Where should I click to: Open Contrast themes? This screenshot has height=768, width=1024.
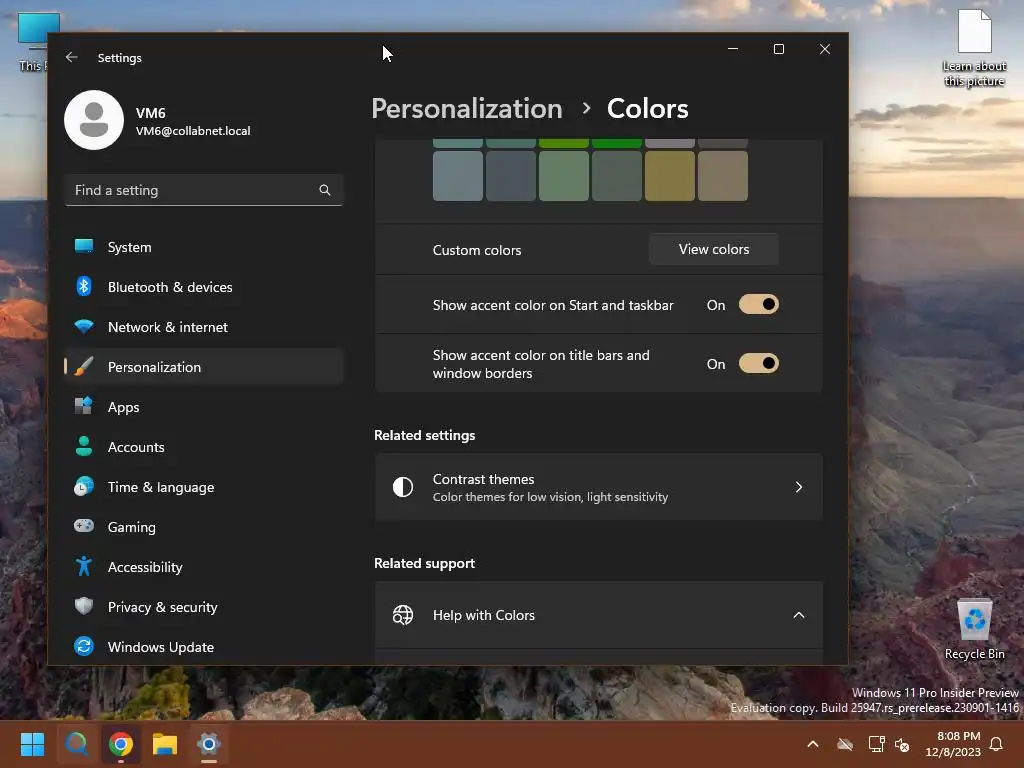pyautogui.click(x=599, y=487)
